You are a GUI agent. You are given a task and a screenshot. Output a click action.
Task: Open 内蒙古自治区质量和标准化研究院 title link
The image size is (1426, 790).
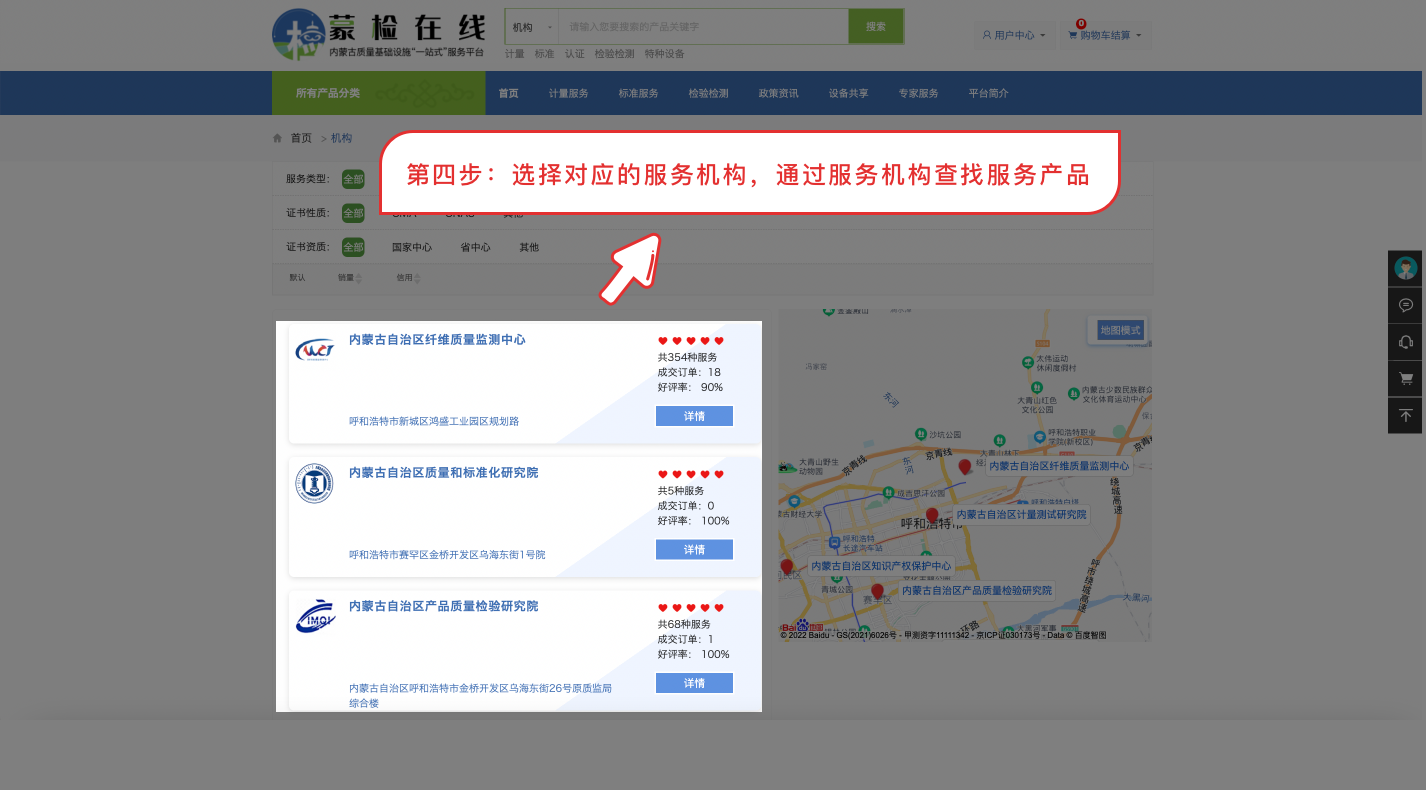point(443,473)
